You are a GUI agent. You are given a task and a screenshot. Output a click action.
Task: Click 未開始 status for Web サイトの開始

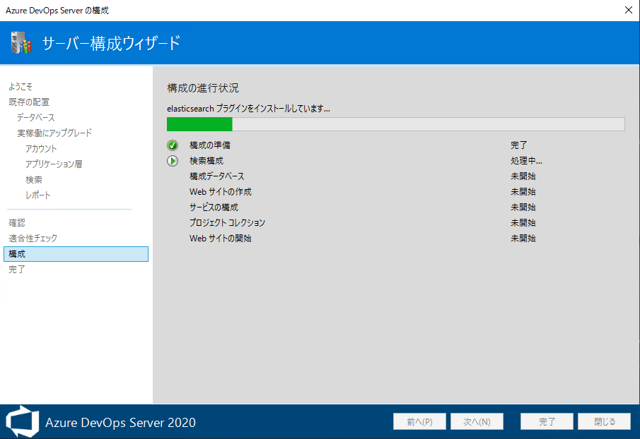pos(523,238)
